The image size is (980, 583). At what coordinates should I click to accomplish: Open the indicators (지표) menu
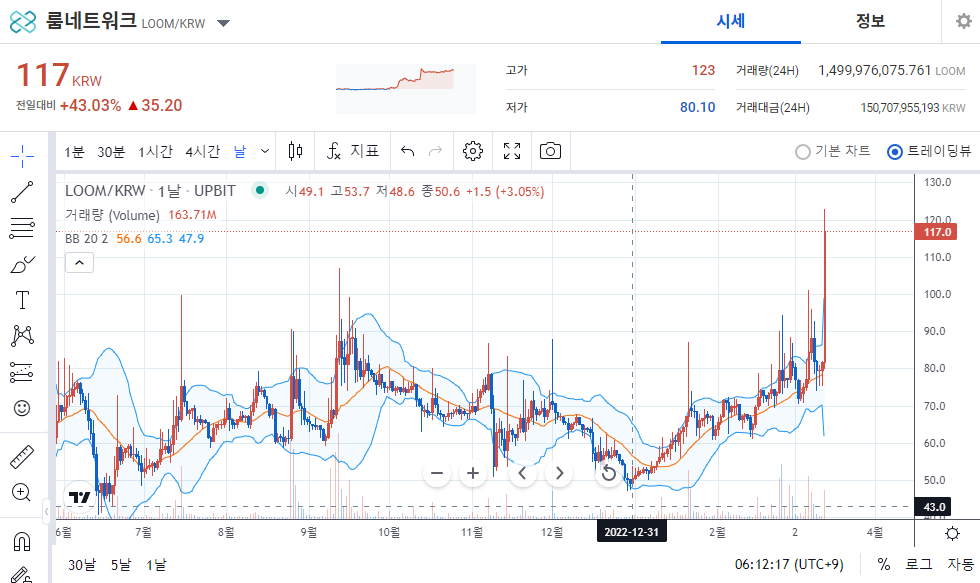pyautogui.click(x=353, y=151)
